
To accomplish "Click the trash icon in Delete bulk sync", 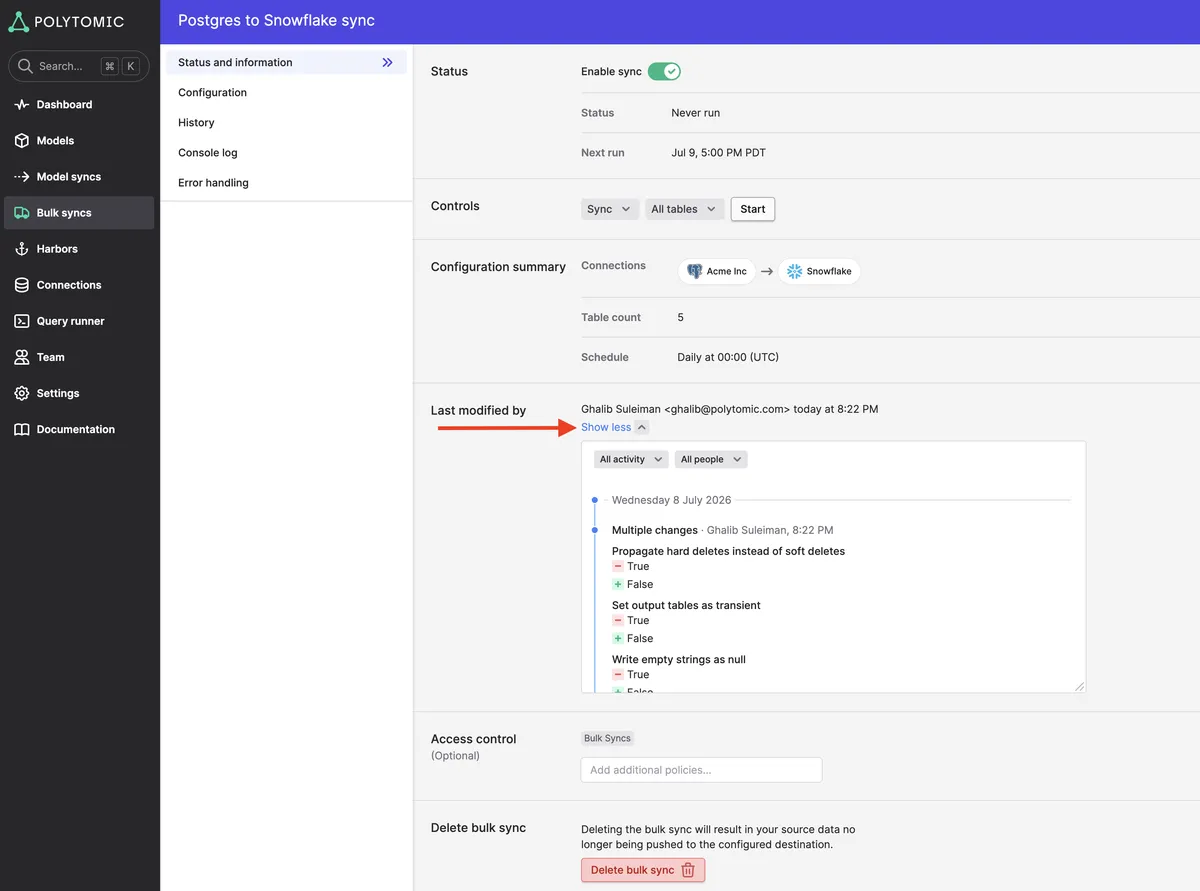I will pos(688,870).
